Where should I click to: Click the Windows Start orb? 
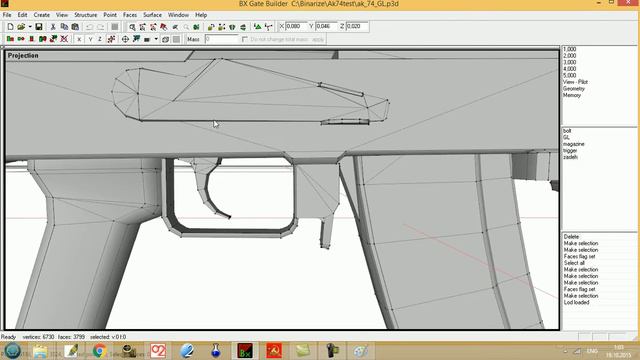[12, 351]
